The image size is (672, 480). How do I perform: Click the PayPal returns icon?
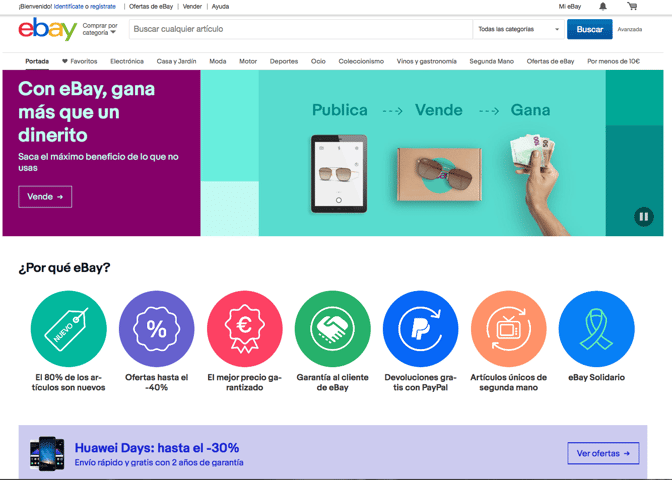[420, 329]
